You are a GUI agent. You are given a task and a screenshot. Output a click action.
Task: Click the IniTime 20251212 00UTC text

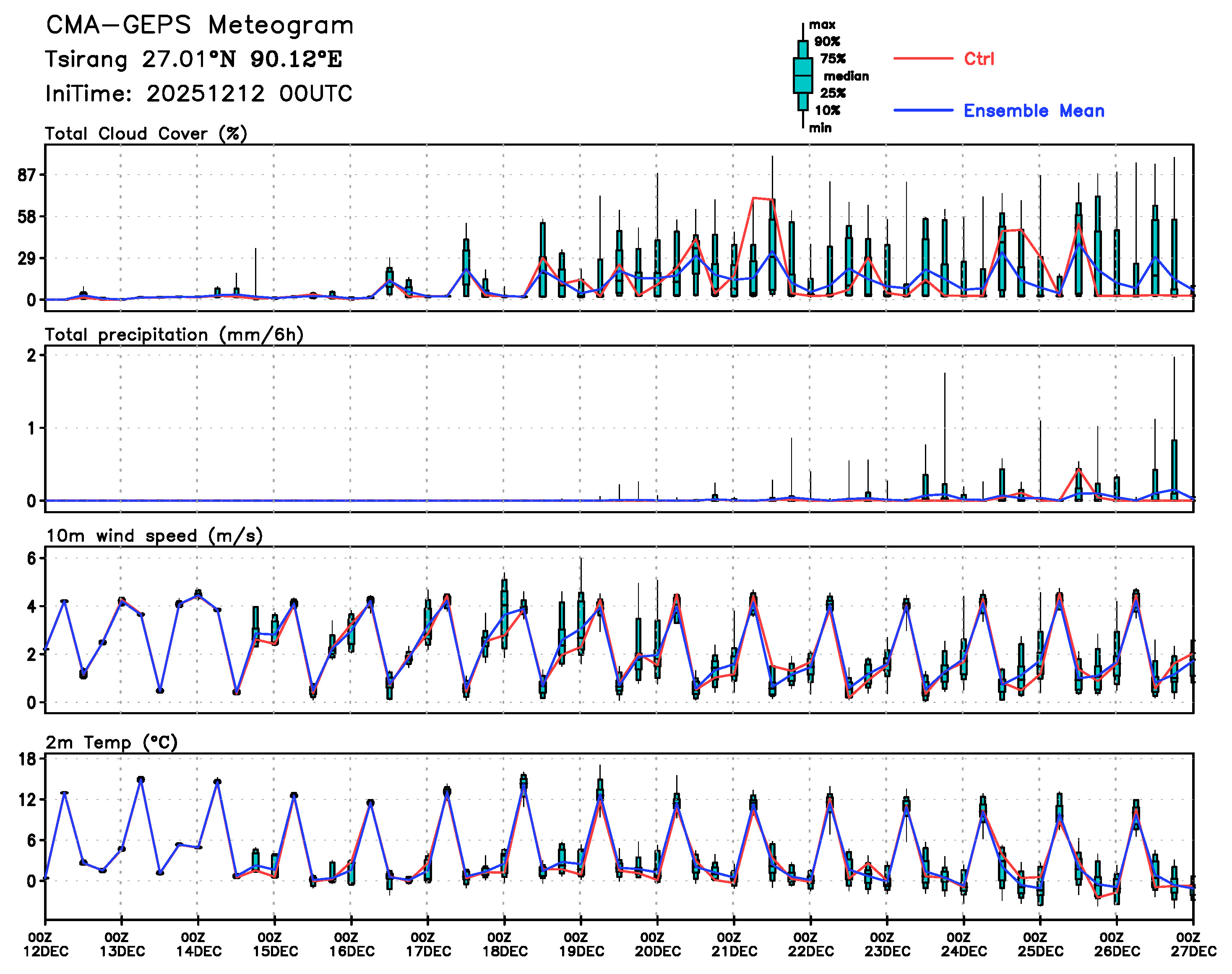pos(199,94)
